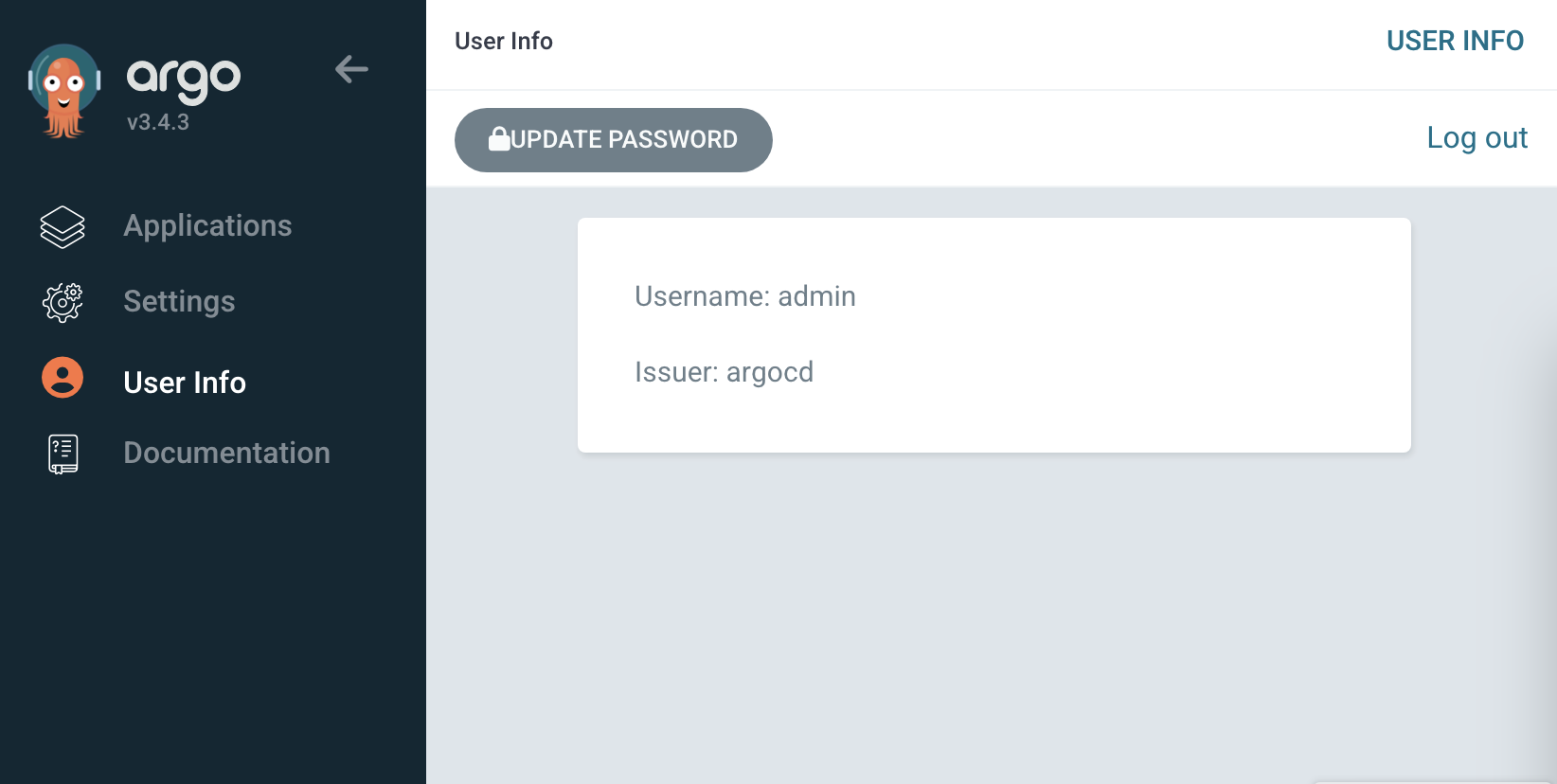Viewport: 1557px width, 784px height.
Task: Click the Settings gears icon
Action: coord(63,302)
